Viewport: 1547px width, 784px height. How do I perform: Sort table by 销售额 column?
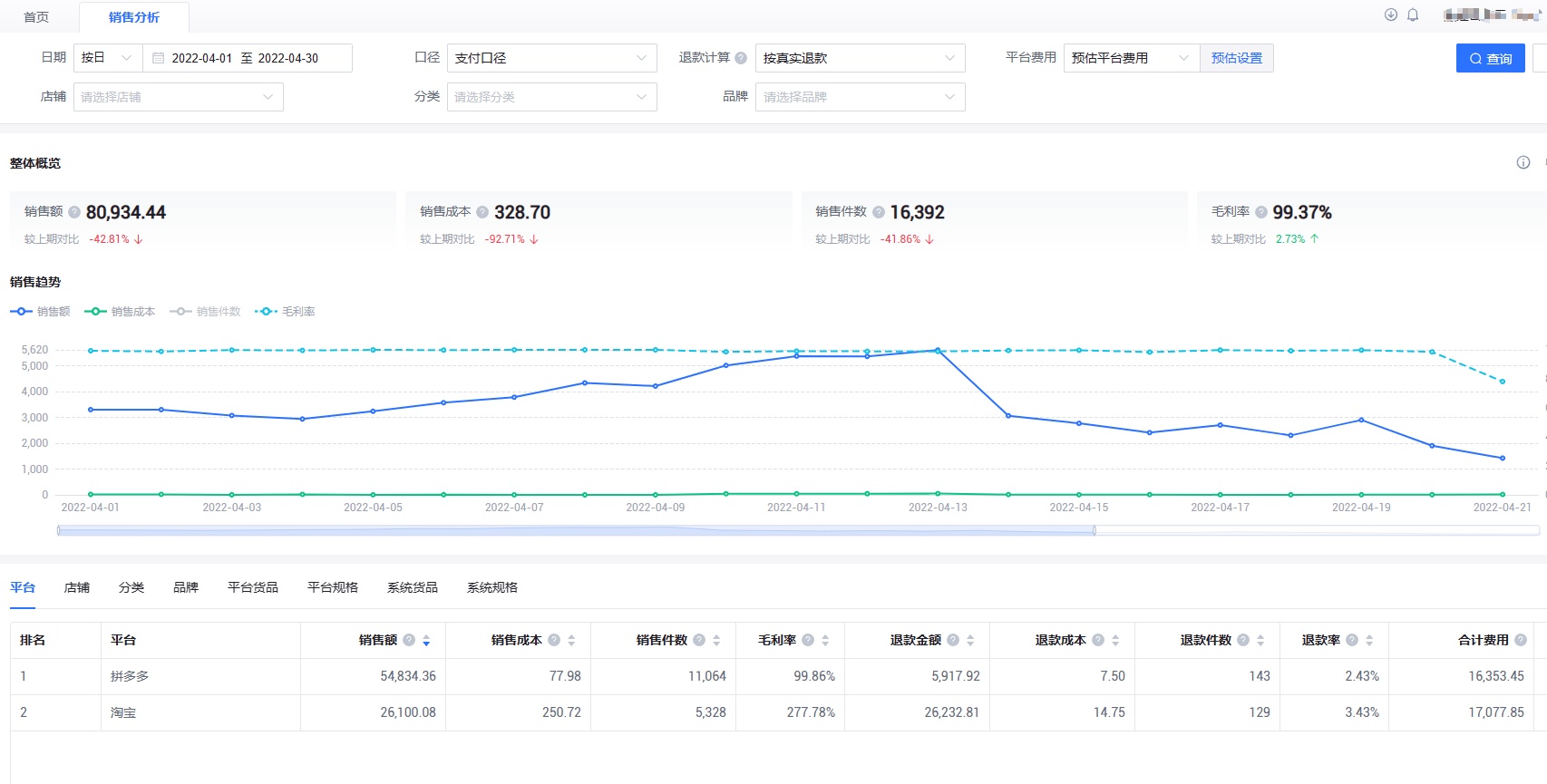tap(426, 641)
